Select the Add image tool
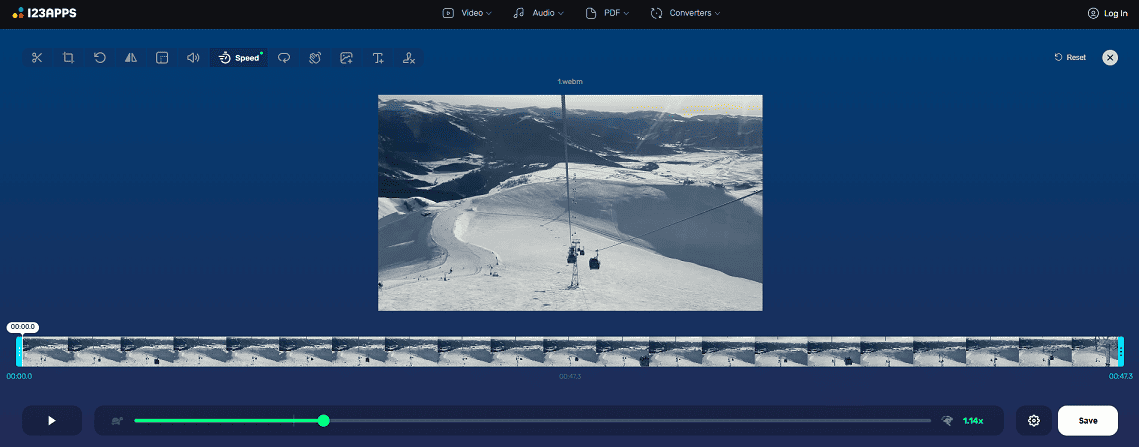 click(x=346, y=58)
